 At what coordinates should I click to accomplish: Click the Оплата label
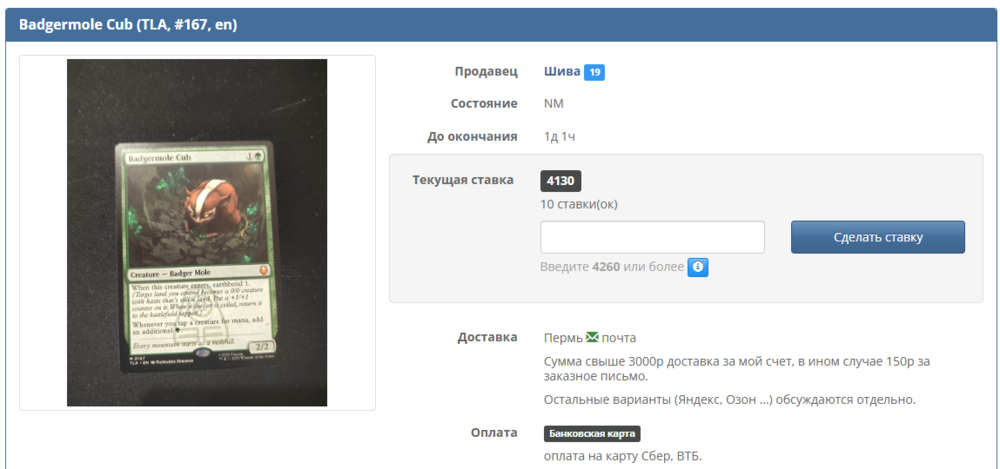click(494, 433)
